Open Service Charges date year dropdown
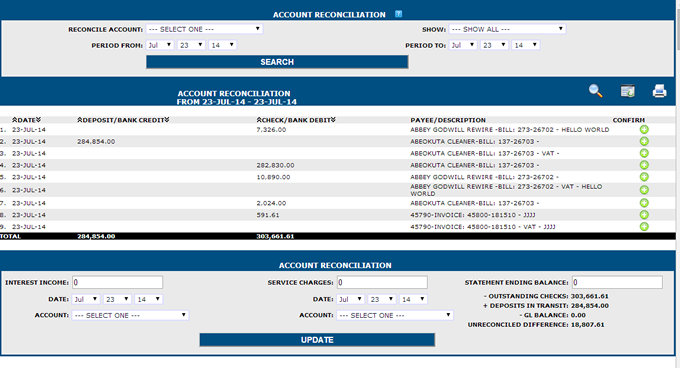Screen dimensions: 680x368 (413, 299)
